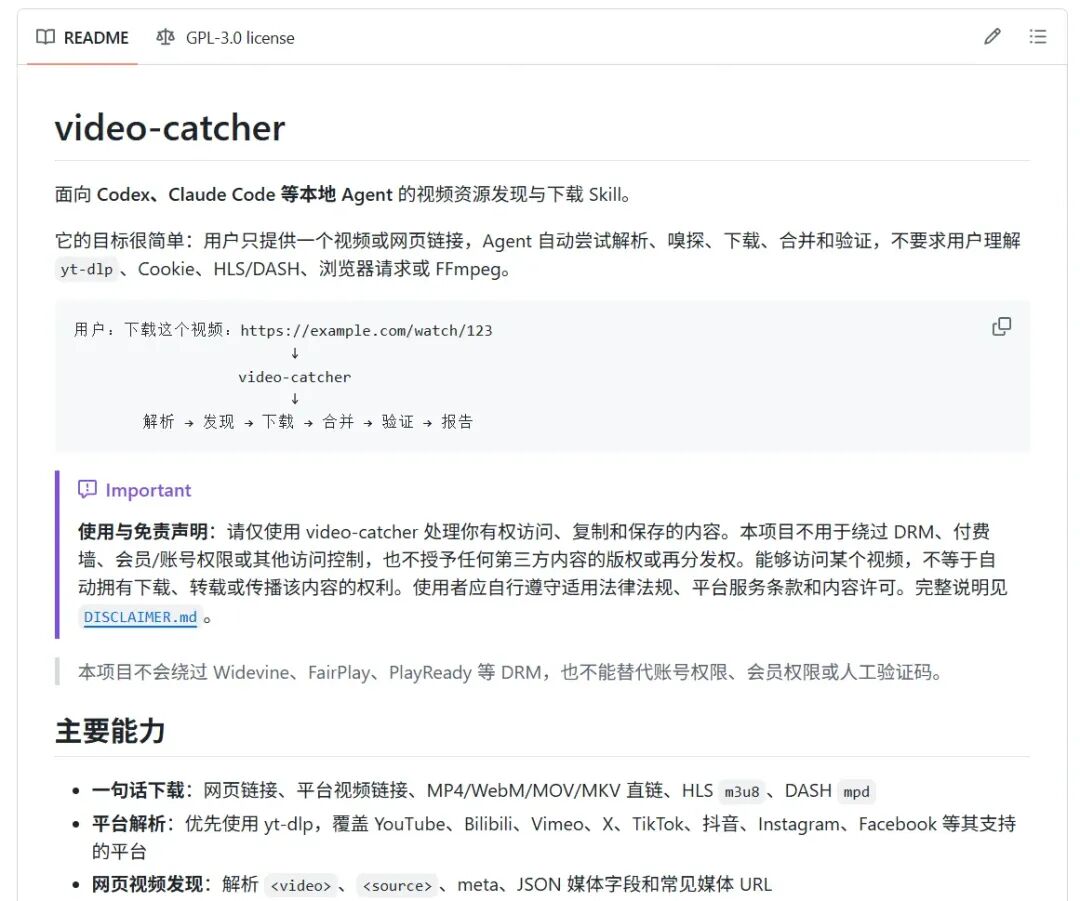Click video-catcher text inside code block
The image size is (1080, 901).
pos(295,377)
